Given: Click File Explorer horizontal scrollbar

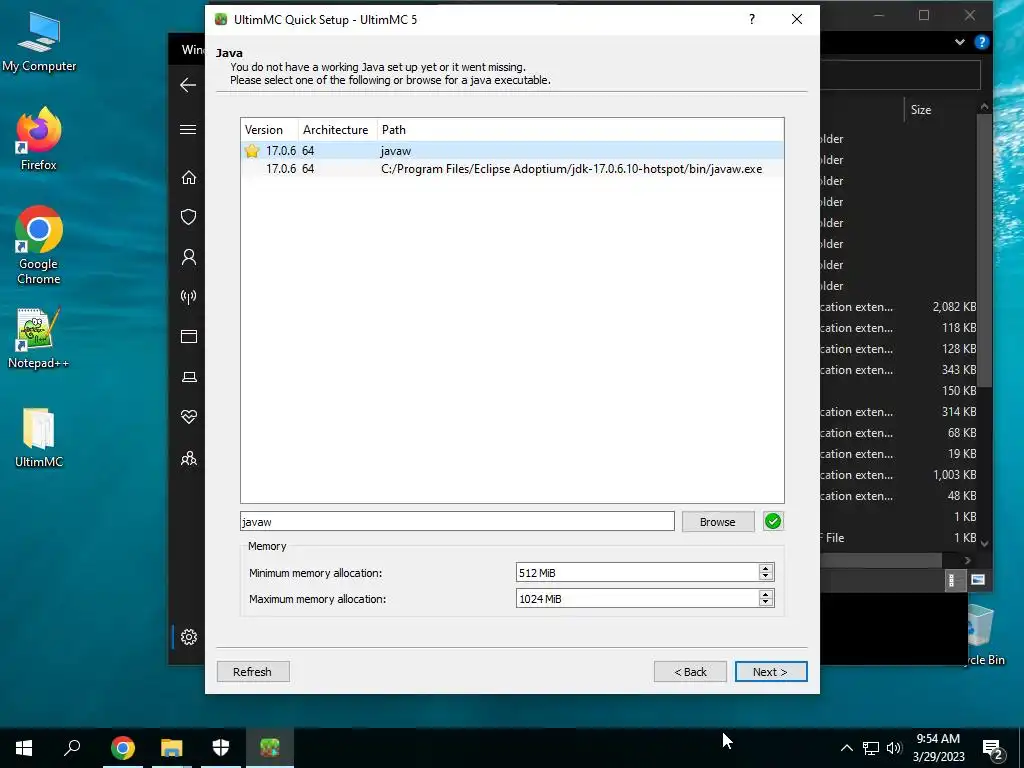Looking at the screenshot, I should point(880,560).
